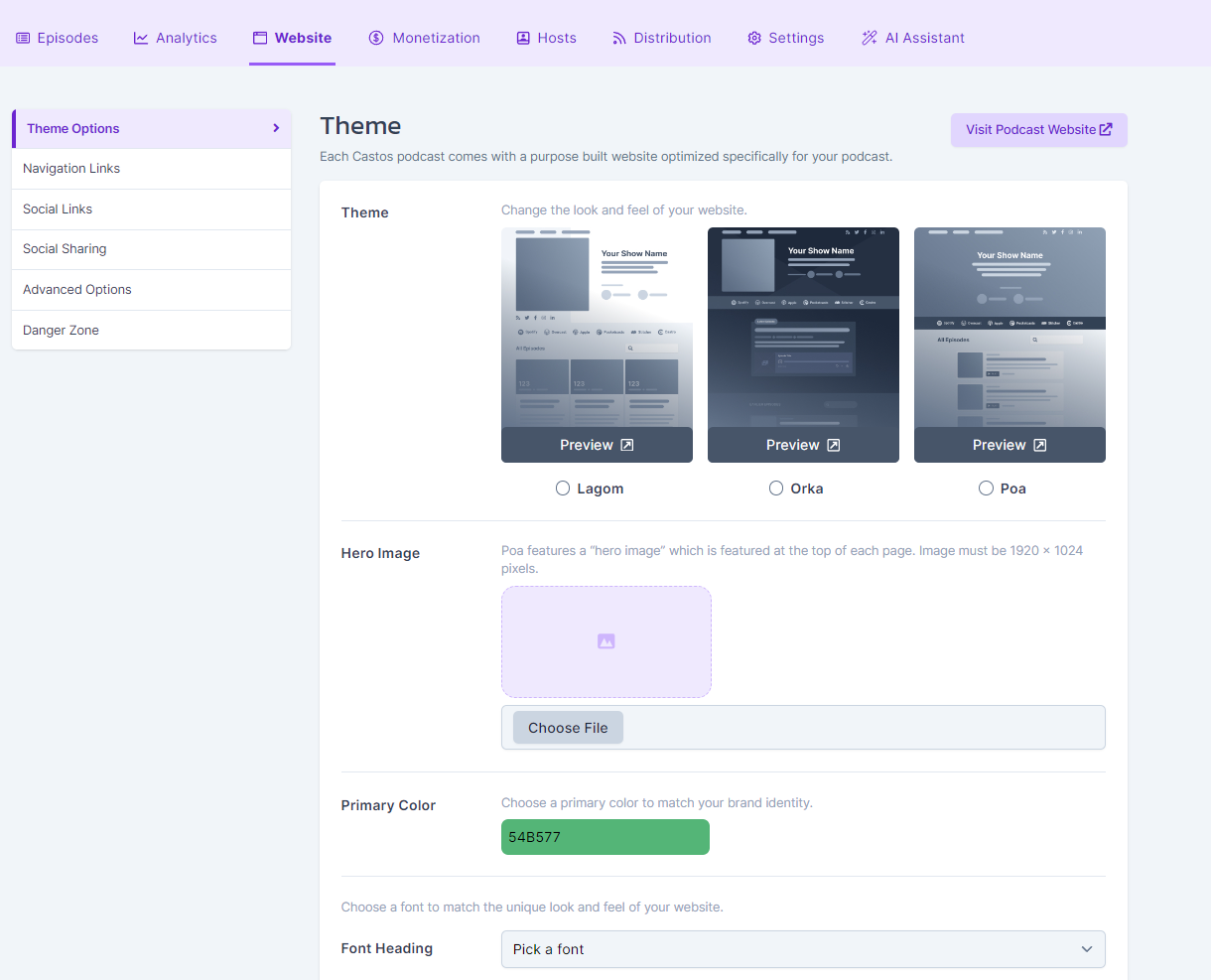Viewport: 1211px width, 980px height.
Task: Open the Settings tab
Action: (786, 38)
